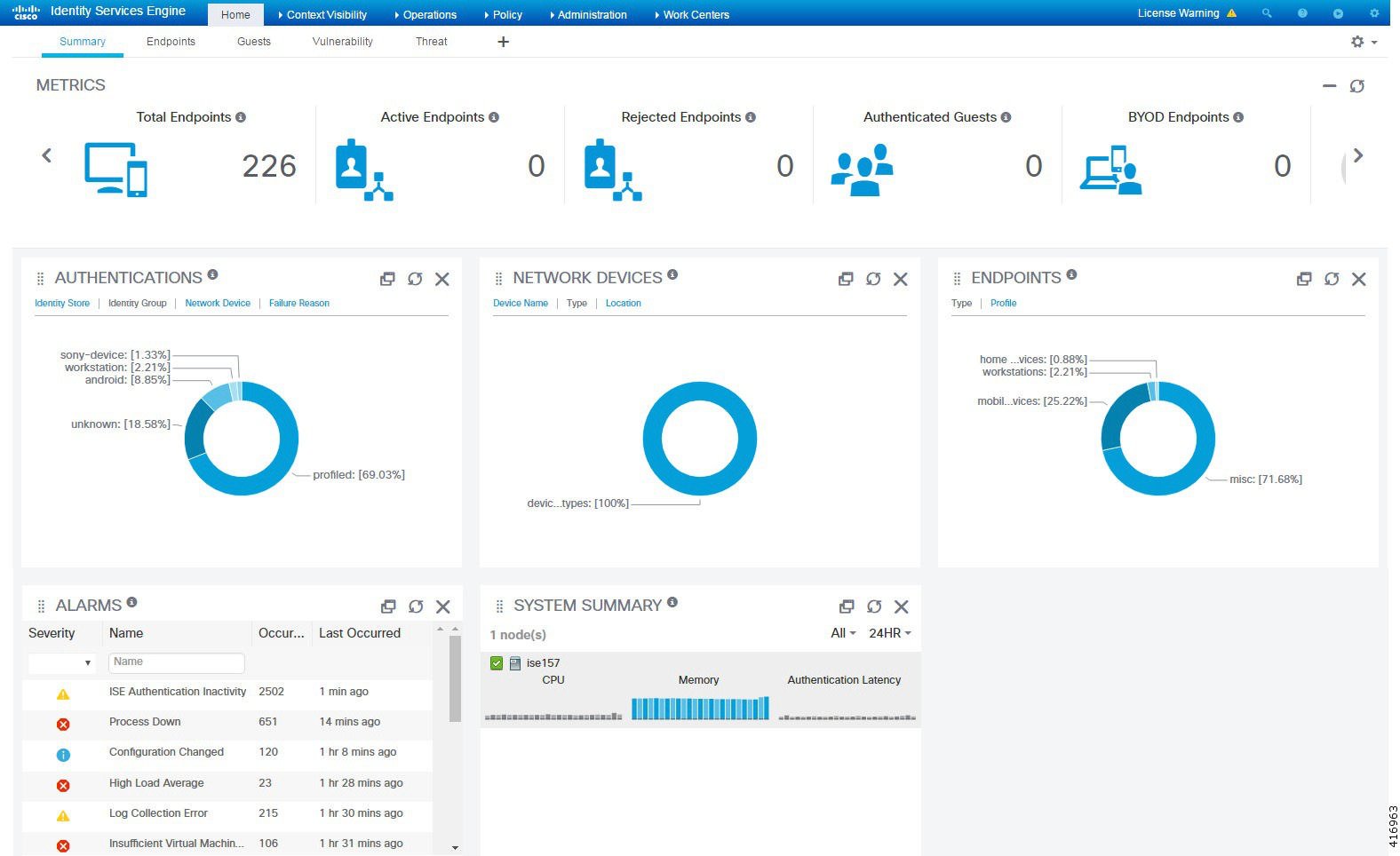This screenshot has height=856, width=1400.
Task: Expand the Administration menu
Action: coord(588,15)
